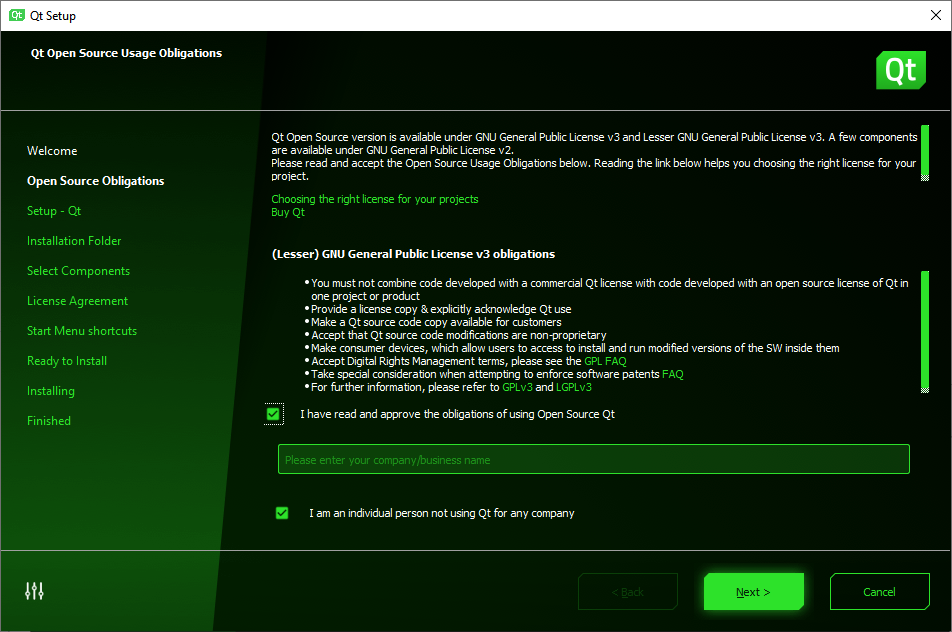952x632 pixels.
Task: Open the LGPLv3 link
Action: [574, 387]
